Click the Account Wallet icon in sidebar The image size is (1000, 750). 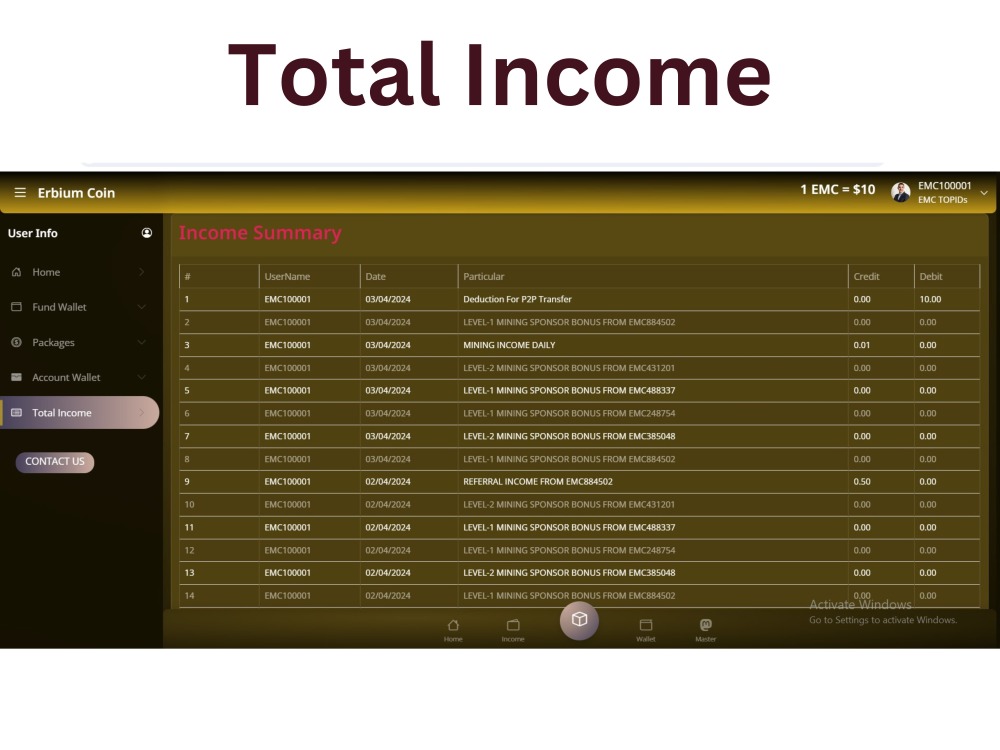pyautogui.click(x=17, y=377)
